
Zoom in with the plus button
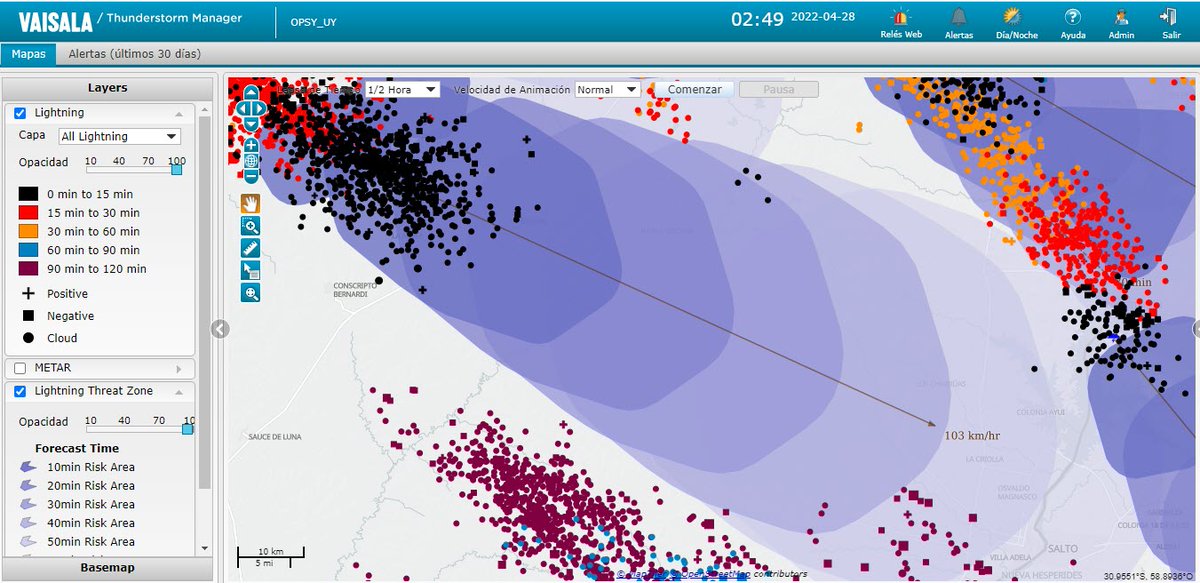[251, 144]
